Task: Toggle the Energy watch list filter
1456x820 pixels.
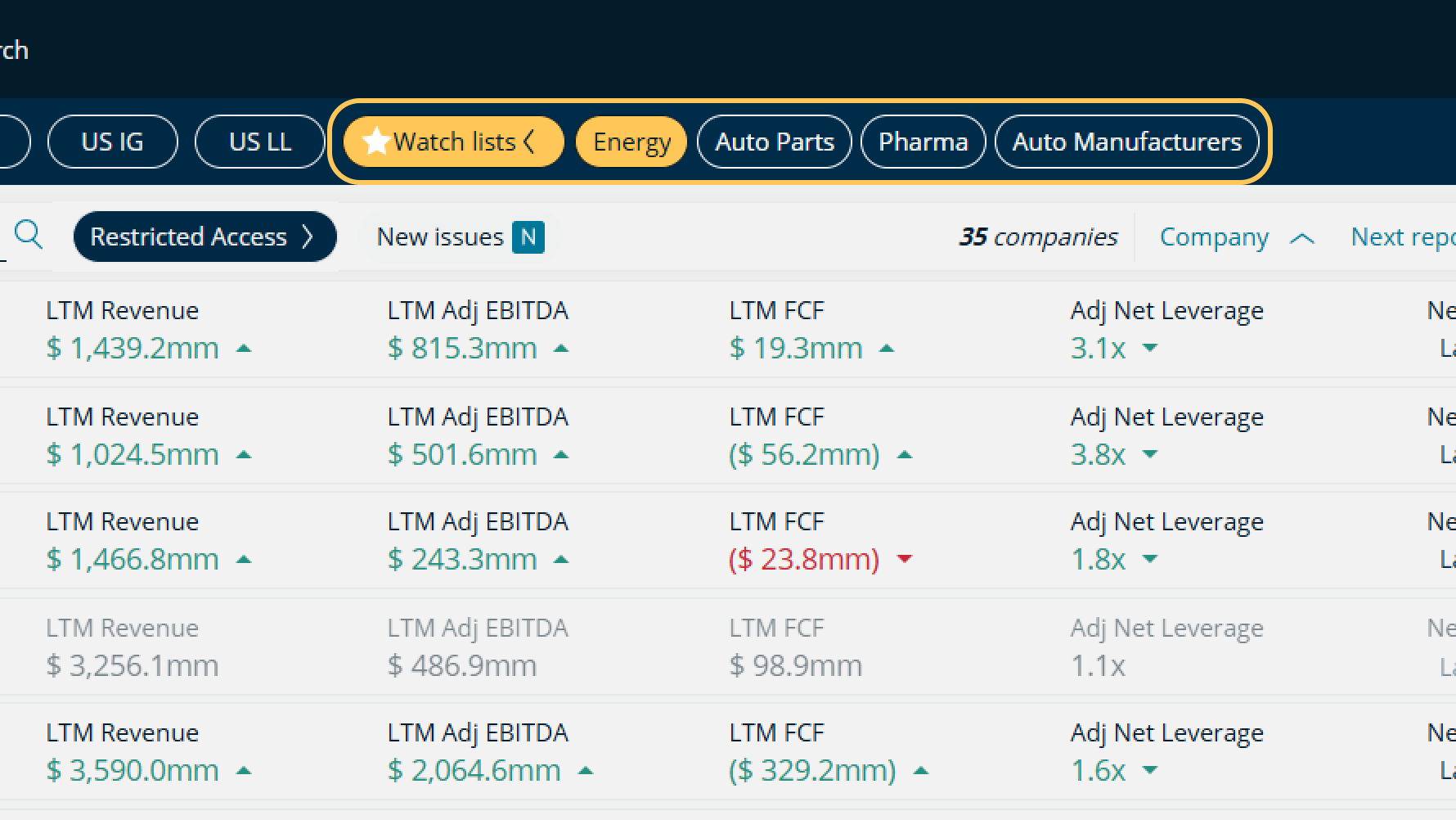Action: [x=631, y=142]
